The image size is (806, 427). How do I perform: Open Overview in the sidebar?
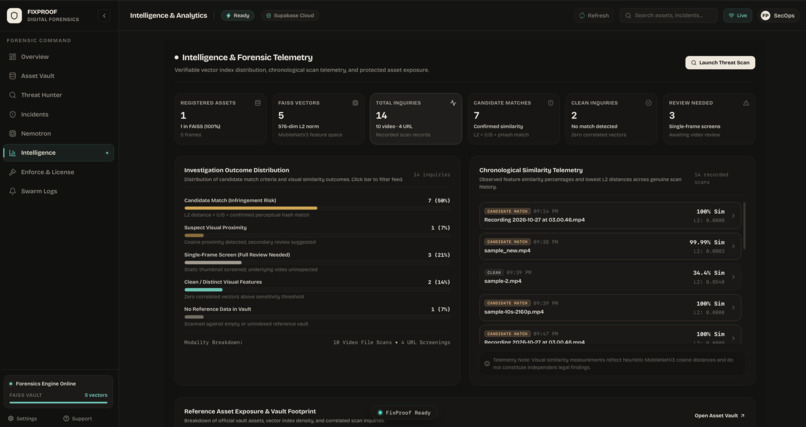pyautogui.click(x=58, y=57)
